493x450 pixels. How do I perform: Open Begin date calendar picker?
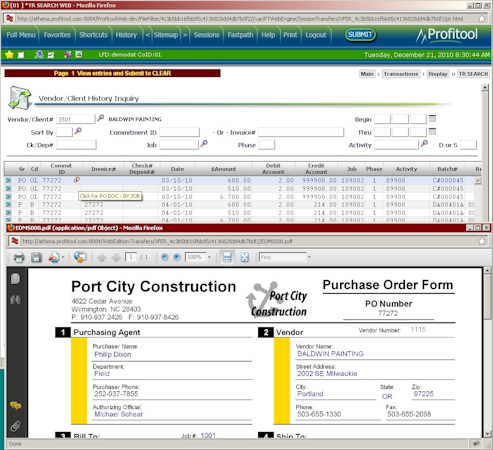pyautogui.click(x=432, y=118)
